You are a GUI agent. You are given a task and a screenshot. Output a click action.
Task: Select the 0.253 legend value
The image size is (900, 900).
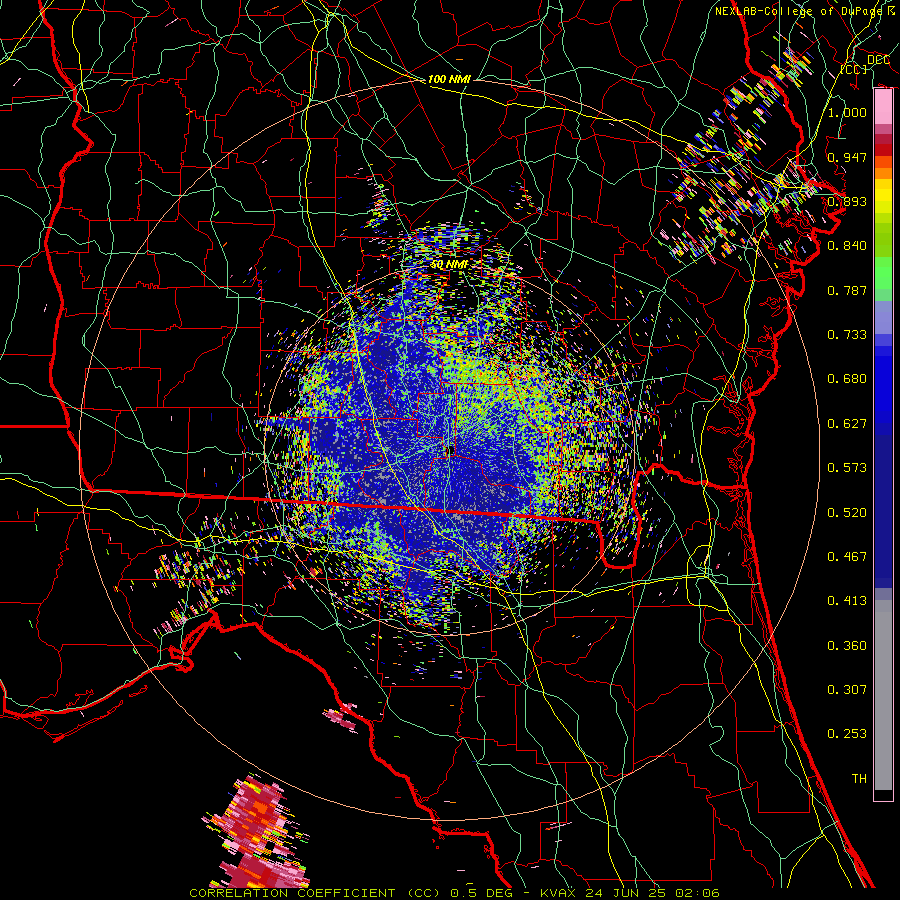(847, 734)
